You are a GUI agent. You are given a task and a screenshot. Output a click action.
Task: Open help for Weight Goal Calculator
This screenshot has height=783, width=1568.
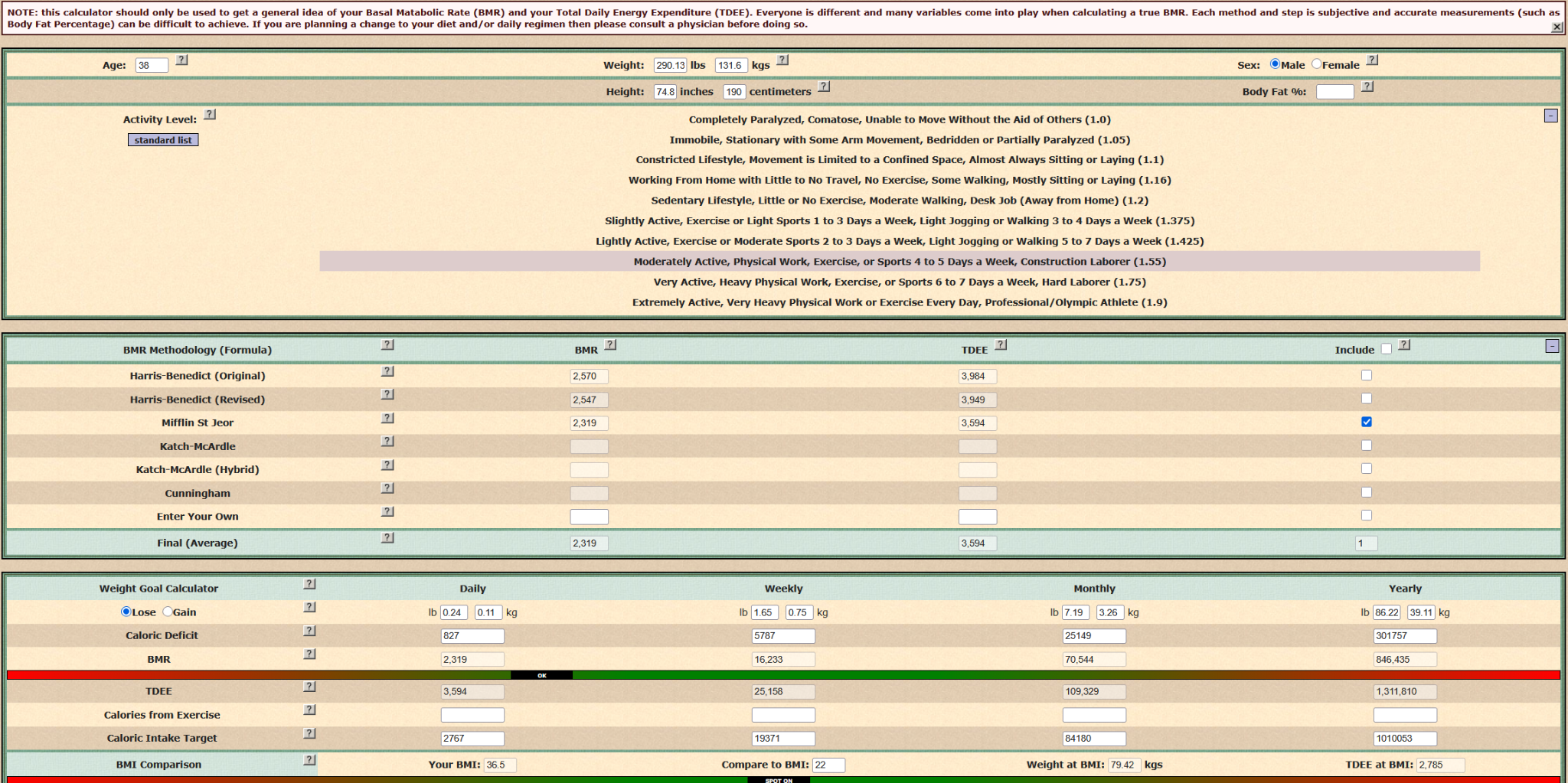[309, 584]
